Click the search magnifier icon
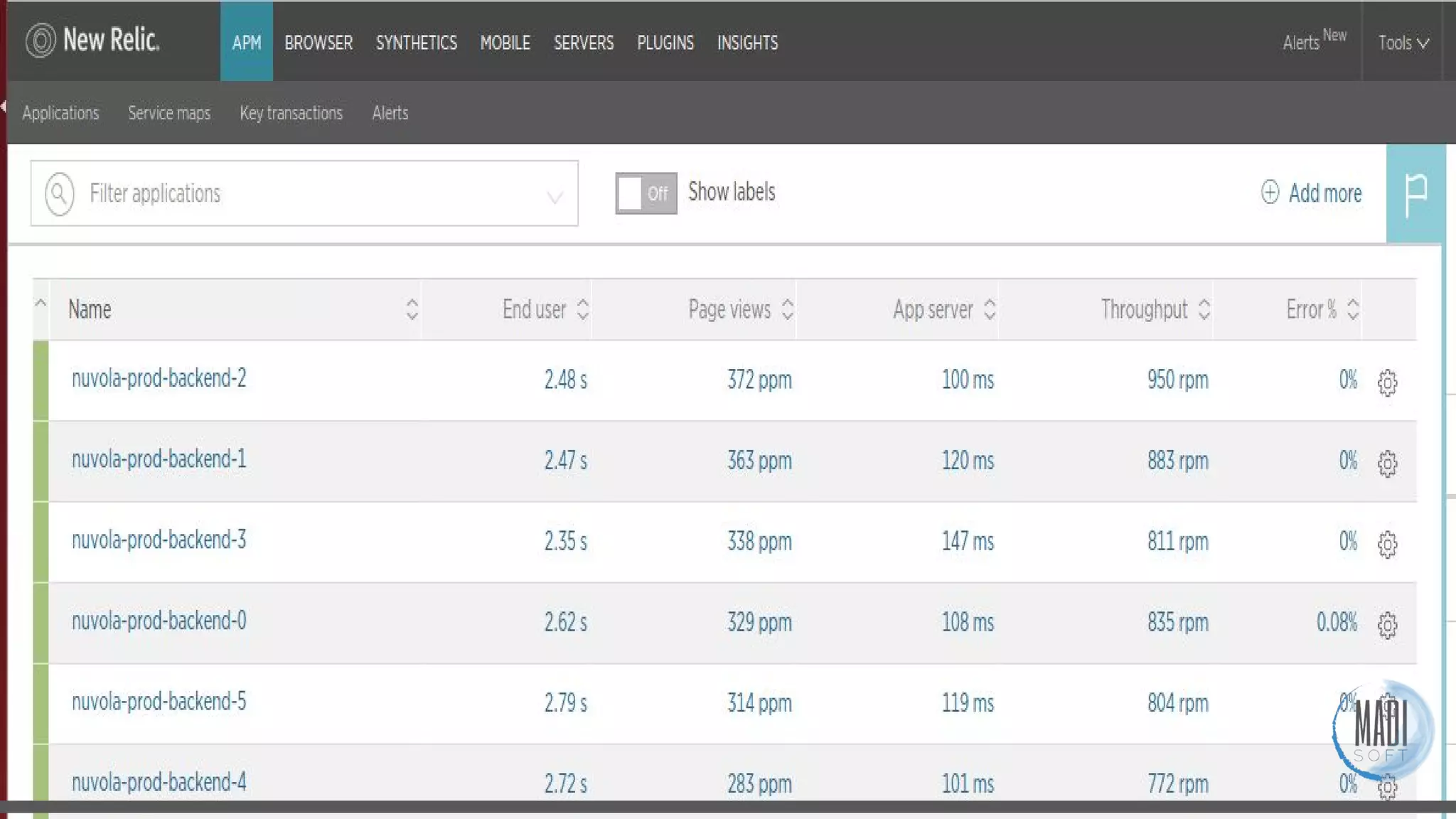1456x819 pixels. tap(60, 193)
